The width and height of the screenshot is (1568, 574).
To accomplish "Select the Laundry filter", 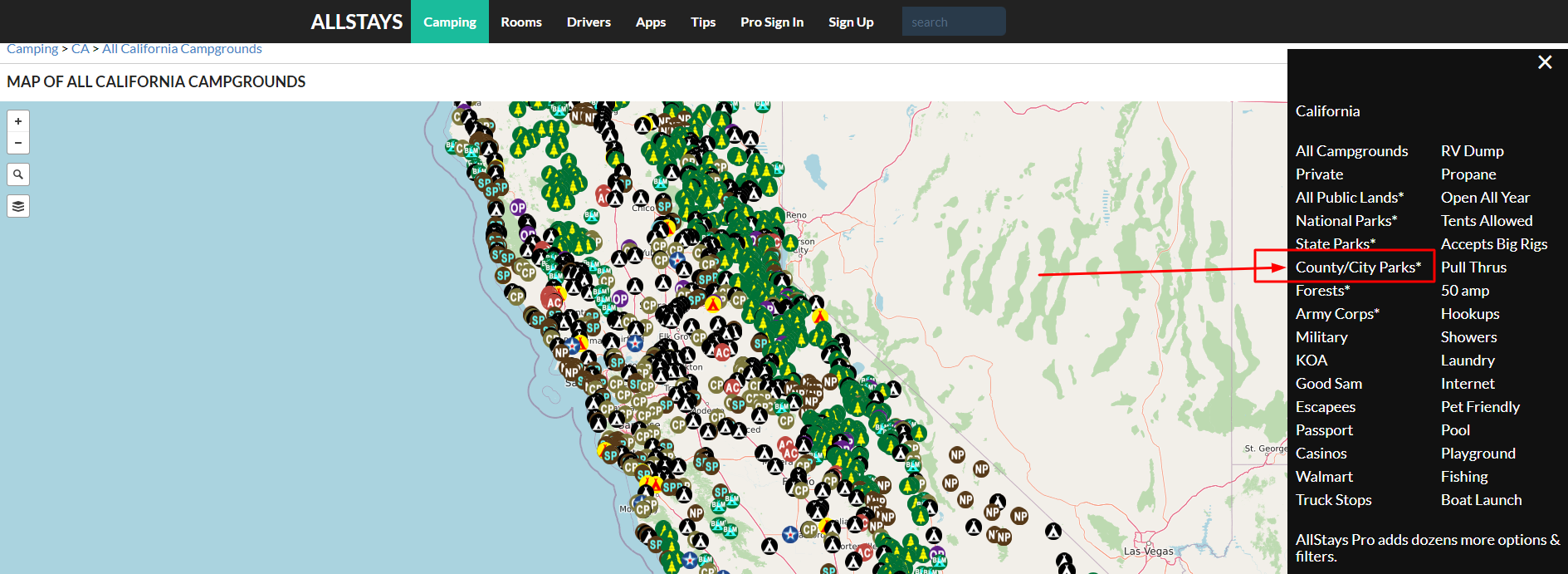I will (x=1468, y=361).
